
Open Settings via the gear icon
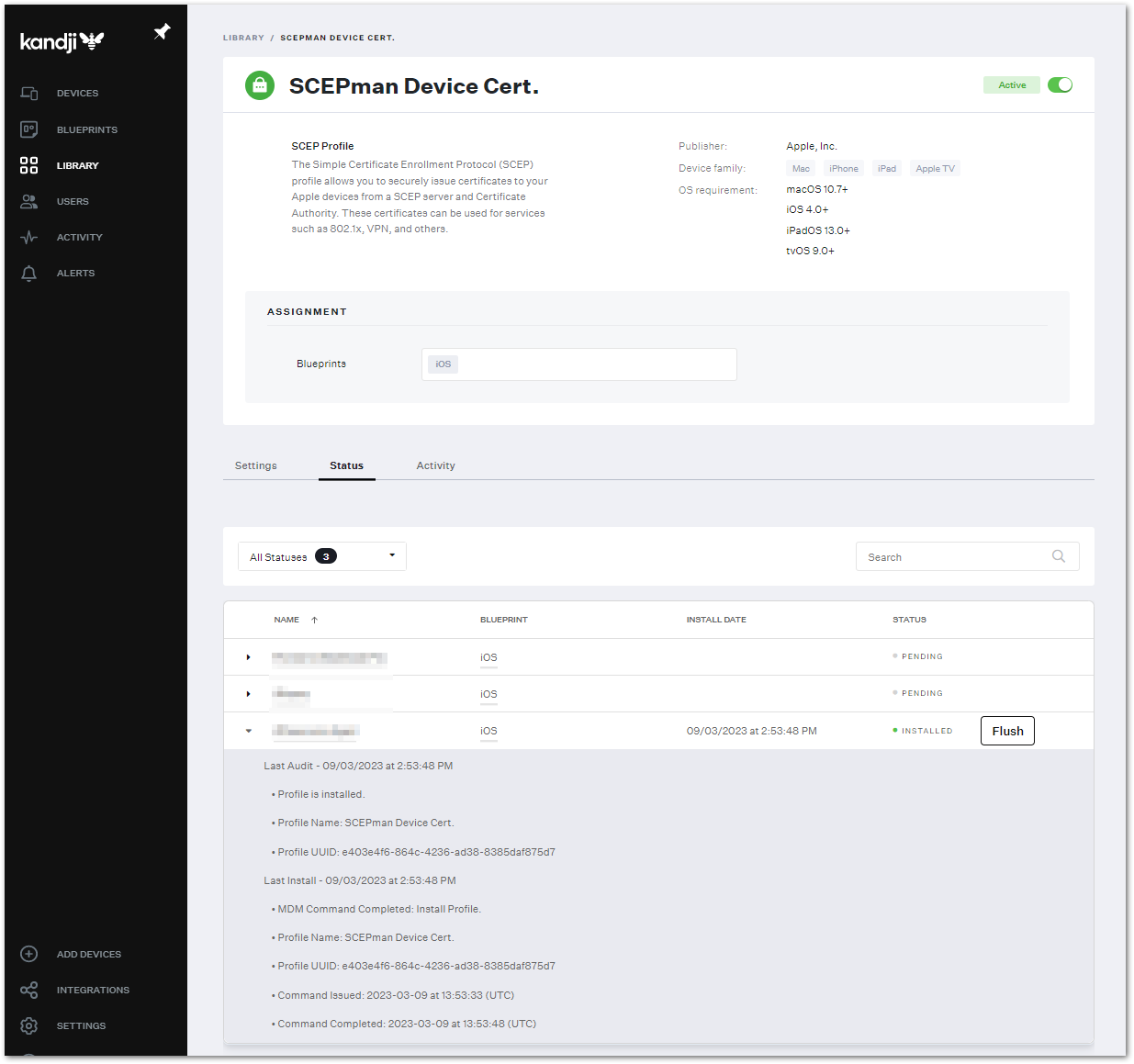click(x=28, y=1025)
